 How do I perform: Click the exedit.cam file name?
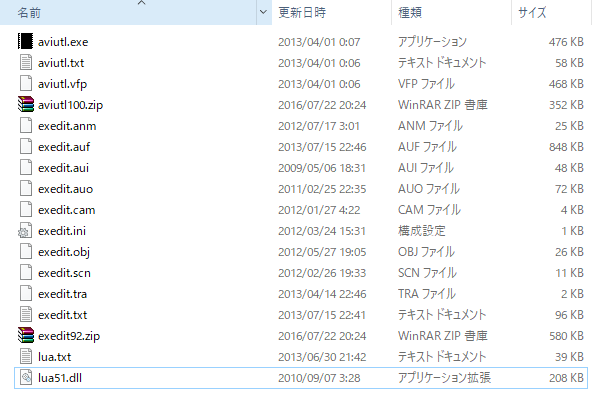pyautogui.click(x=66, y=210)
